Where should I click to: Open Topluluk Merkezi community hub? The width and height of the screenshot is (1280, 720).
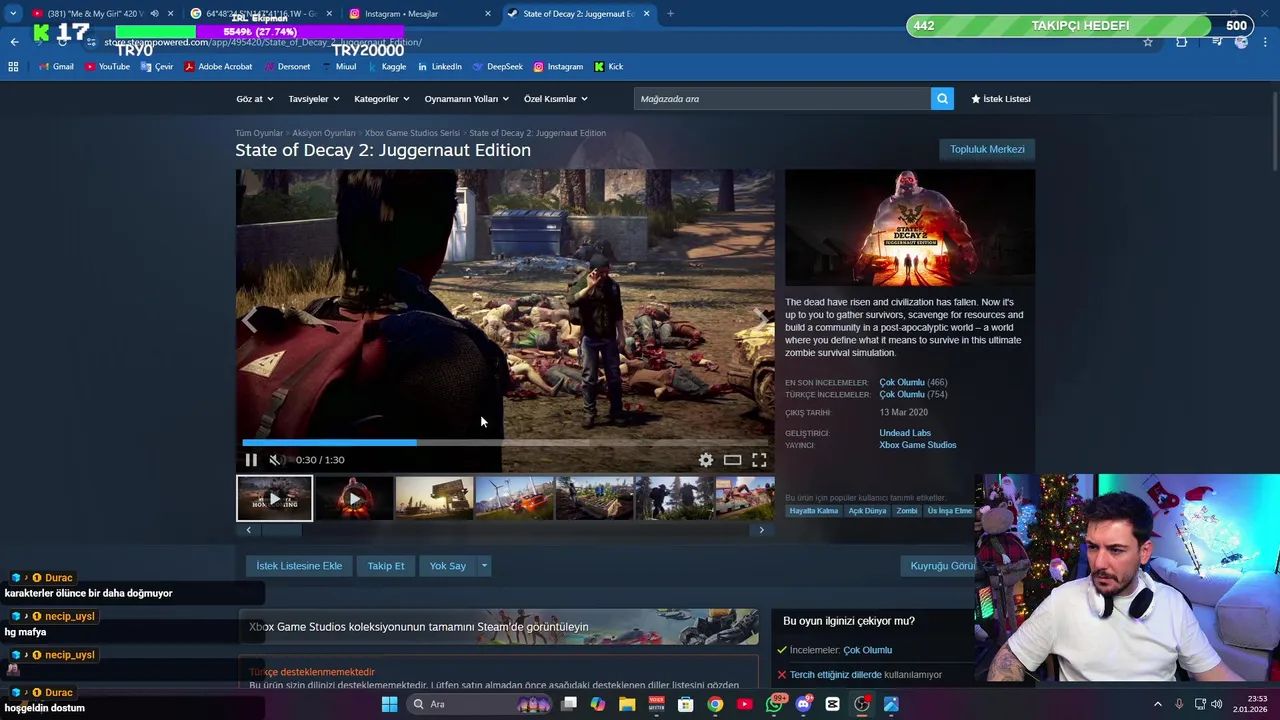987,149
